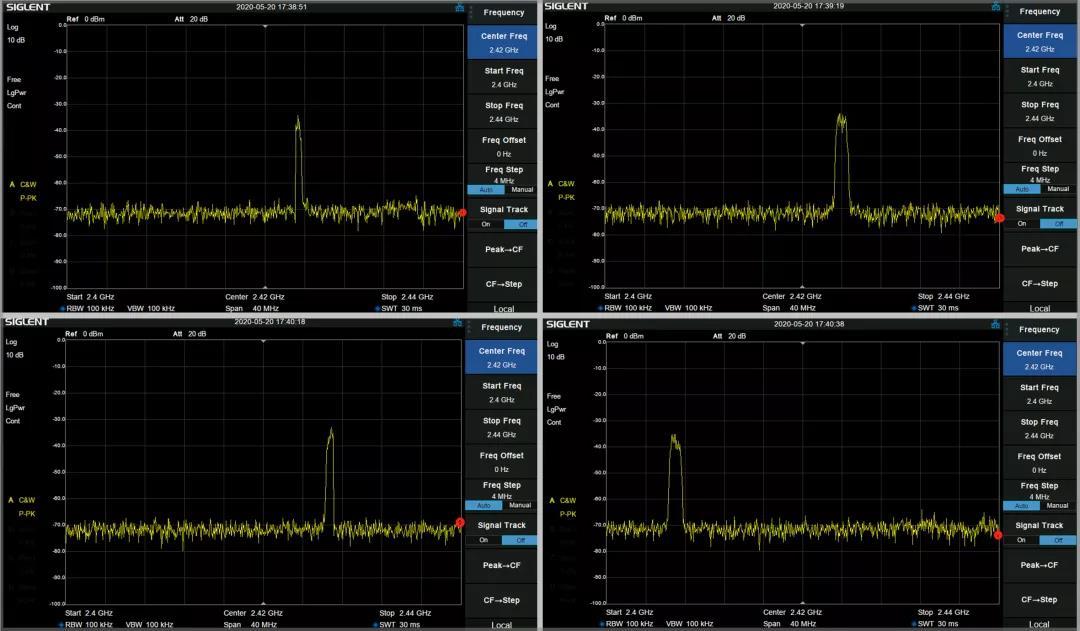
Task: Click the timestamp 2020-05-20 17:40:18
Action: tap(269, 322)
